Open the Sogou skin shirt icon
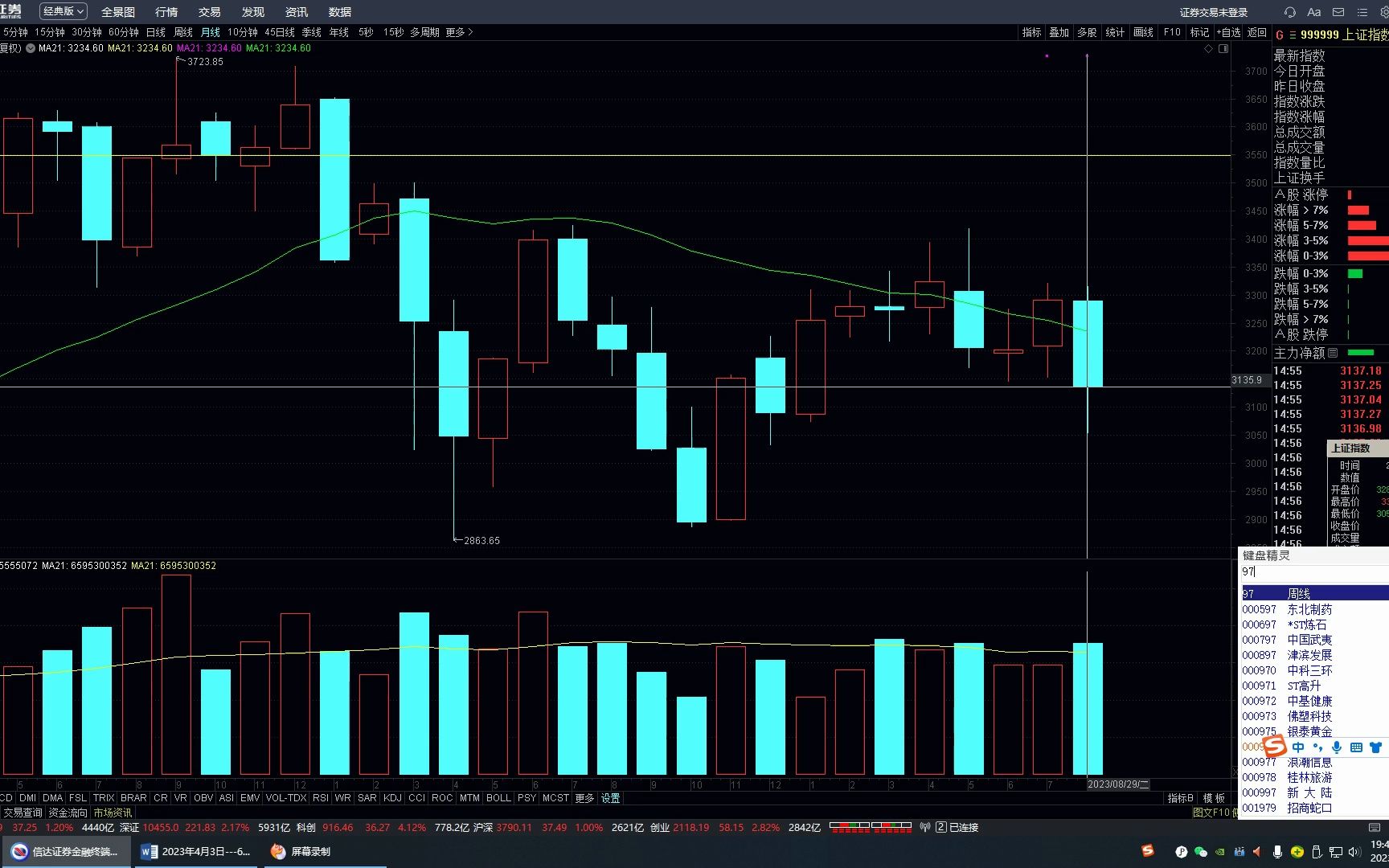 pyautogui.click(x=1375, y=747)
